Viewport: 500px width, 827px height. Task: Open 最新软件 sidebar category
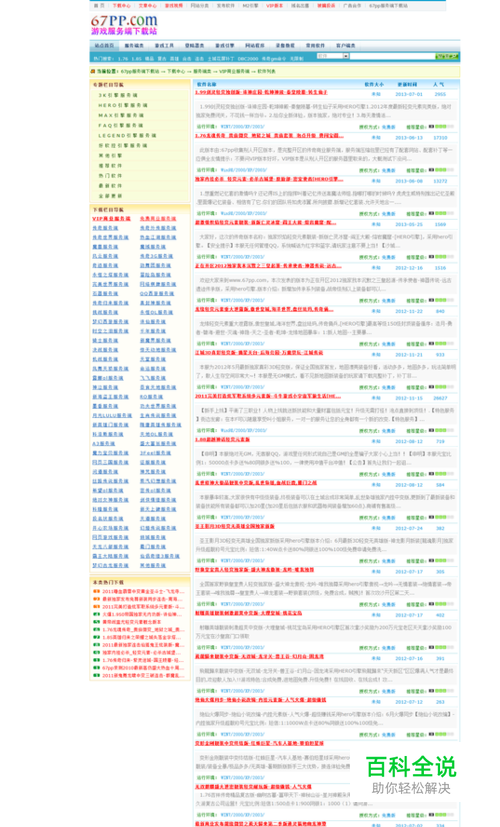pos(110,186)
